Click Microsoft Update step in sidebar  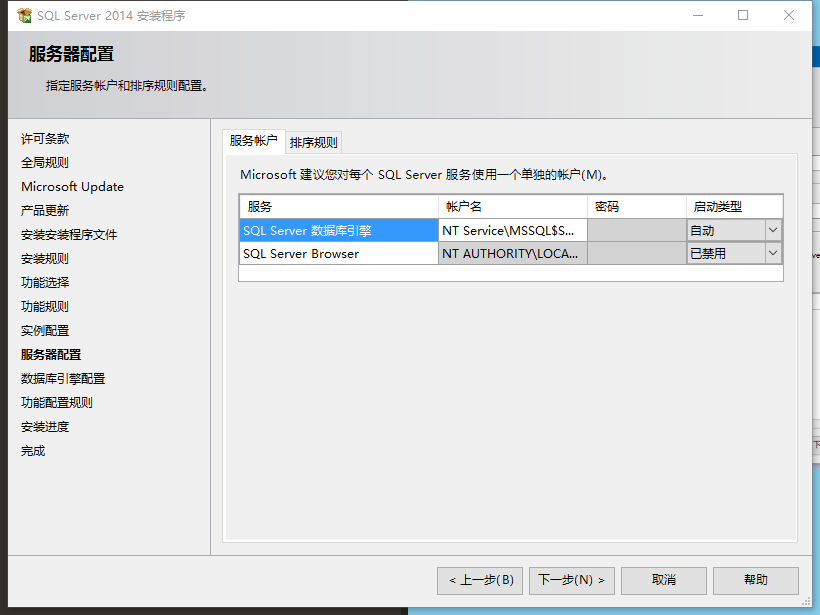73,187
